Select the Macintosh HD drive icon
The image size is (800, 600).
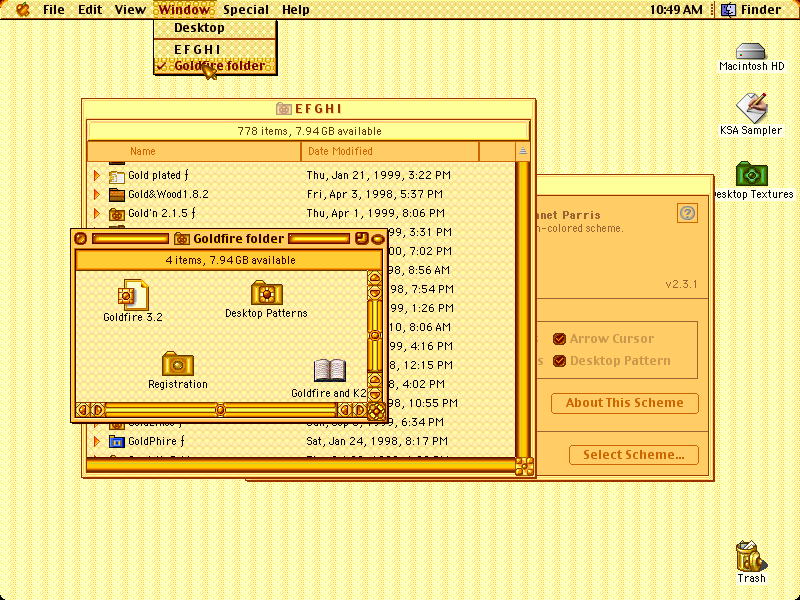pyautogui.click(x=751, y=51)
